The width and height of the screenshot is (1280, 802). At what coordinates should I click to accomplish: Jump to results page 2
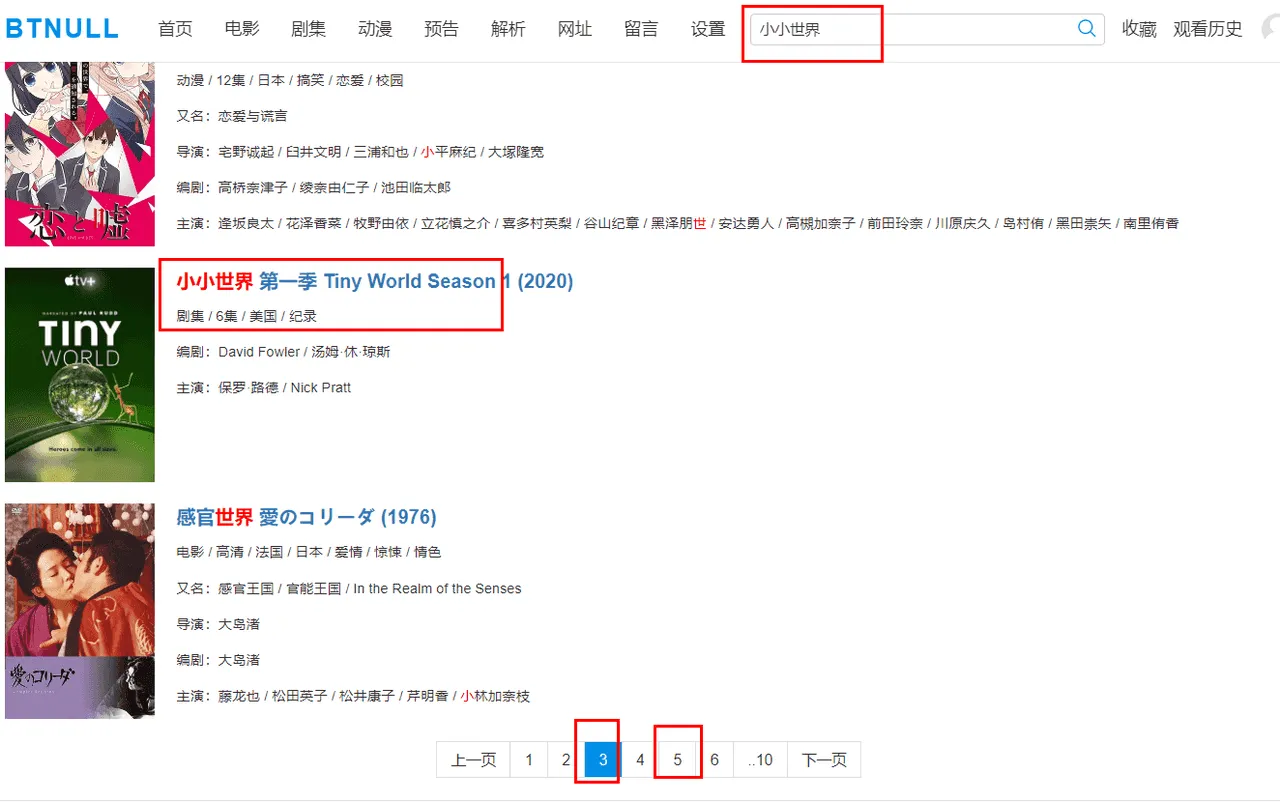click(x=566, y=760)
